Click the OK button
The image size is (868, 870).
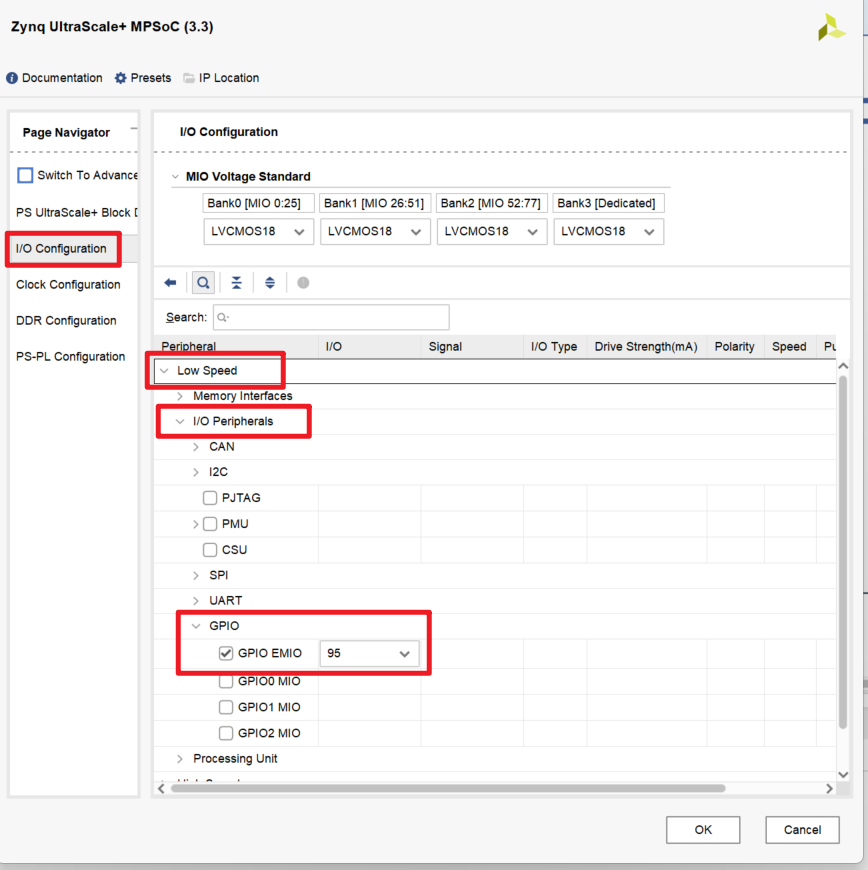point(703,829)
